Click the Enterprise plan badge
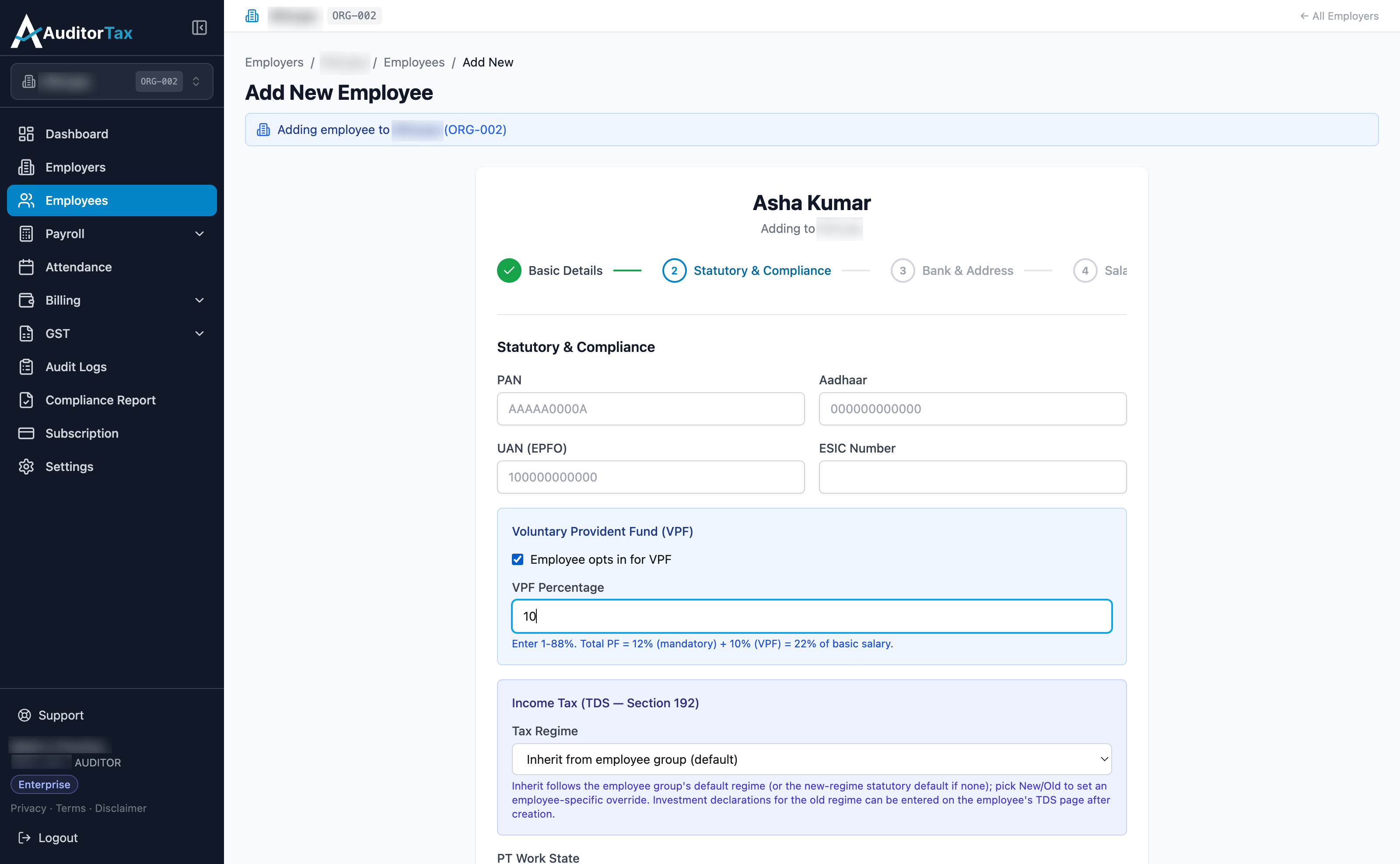 (x=45, y=785)
